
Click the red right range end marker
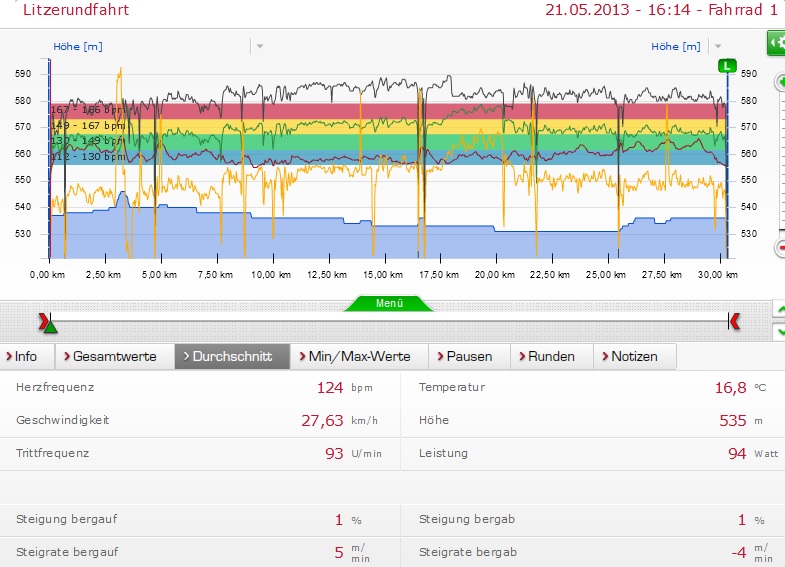click(735, 320)
